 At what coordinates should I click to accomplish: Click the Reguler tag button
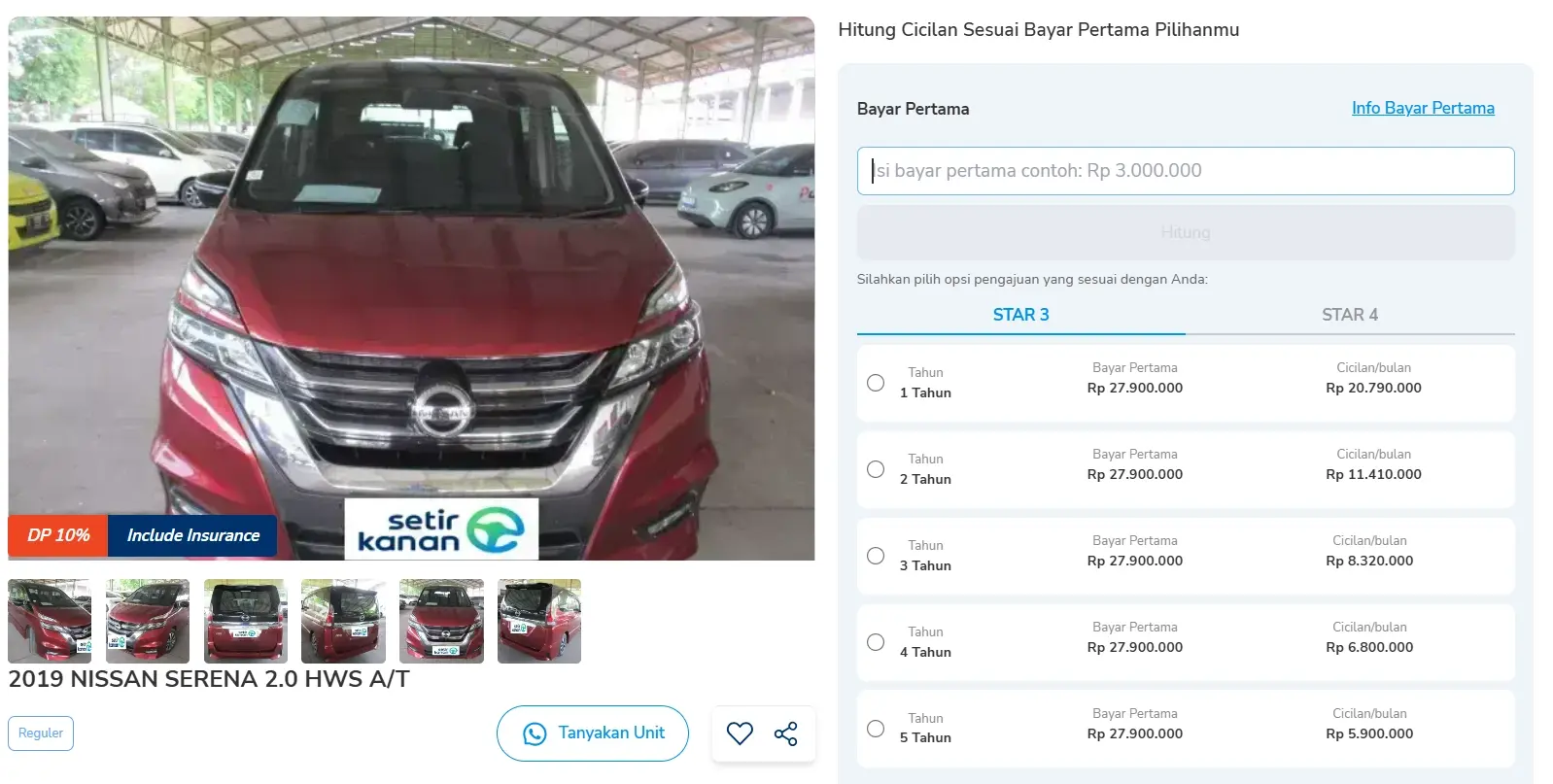click(41, 733)
